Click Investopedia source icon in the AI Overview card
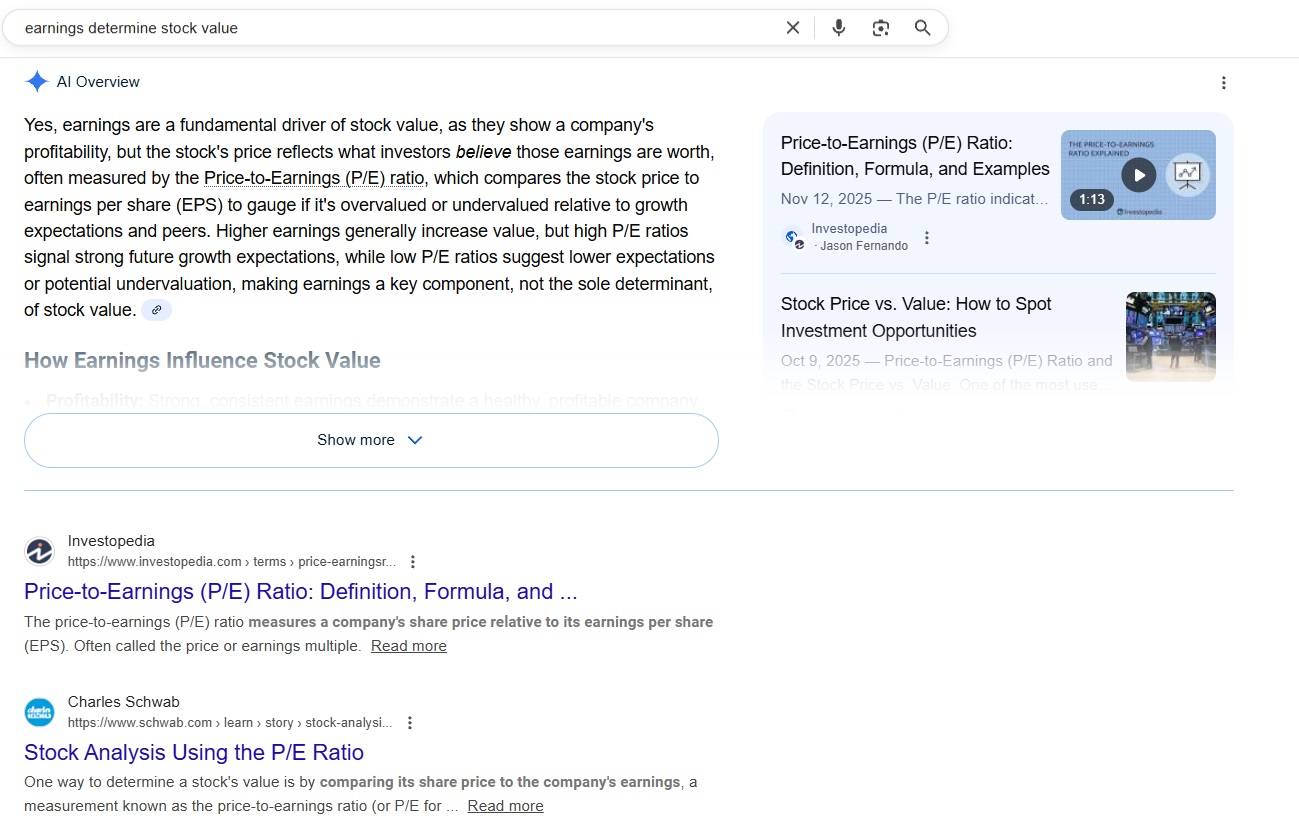 tap(793, 238)
